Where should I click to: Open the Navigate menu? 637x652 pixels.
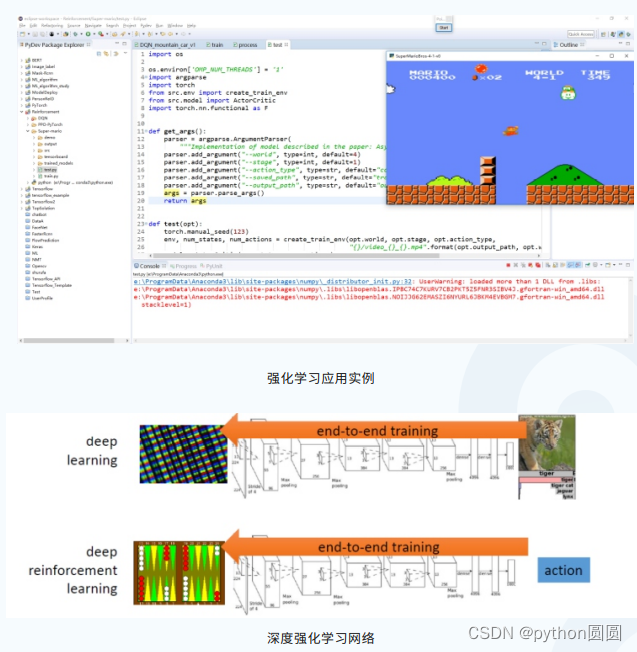coord(93,26)
